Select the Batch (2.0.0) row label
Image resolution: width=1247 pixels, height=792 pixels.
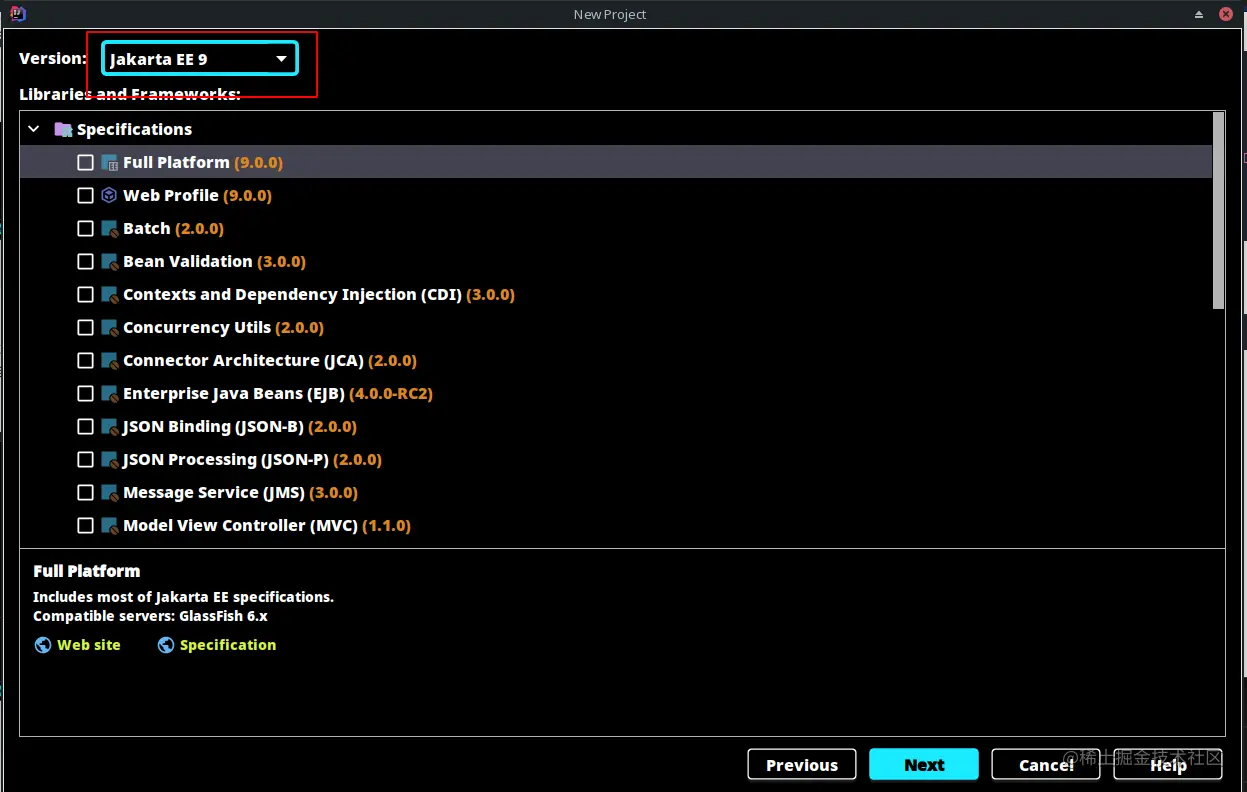pyautogui.click(x=173, y=228)
